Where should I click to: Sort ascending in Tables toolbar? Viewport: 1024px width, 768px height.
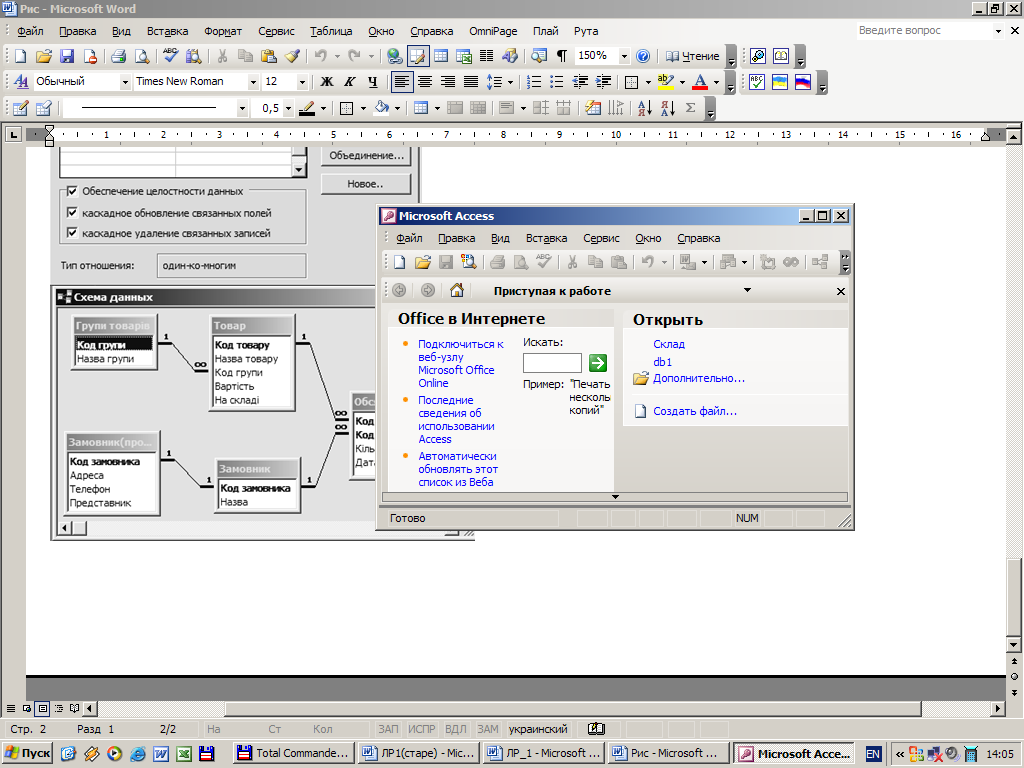pyautogui.click(x=645, y=108)
